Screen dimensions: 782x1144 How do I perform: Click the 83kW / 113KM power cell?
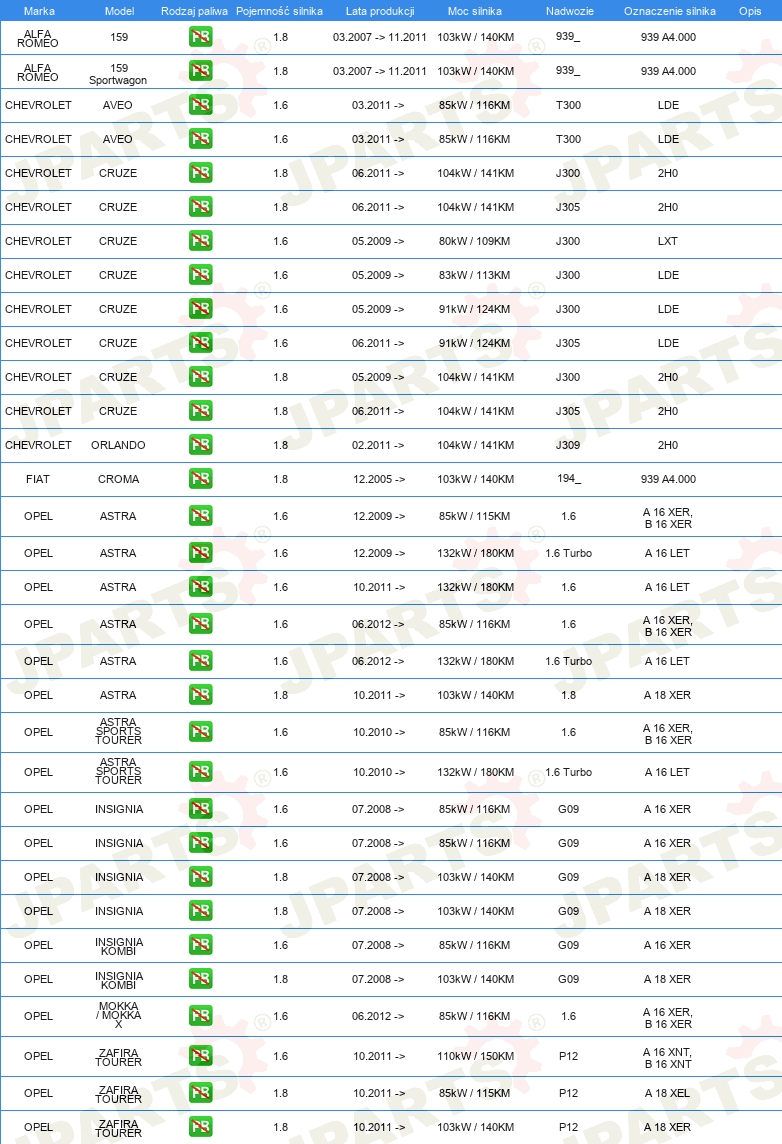click(474, 275)
